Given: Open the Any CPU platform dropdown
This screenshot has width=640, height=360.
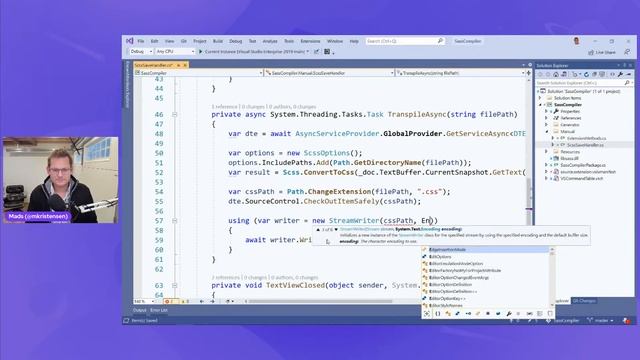Looking at the screenshot, I should coord(175,52).
